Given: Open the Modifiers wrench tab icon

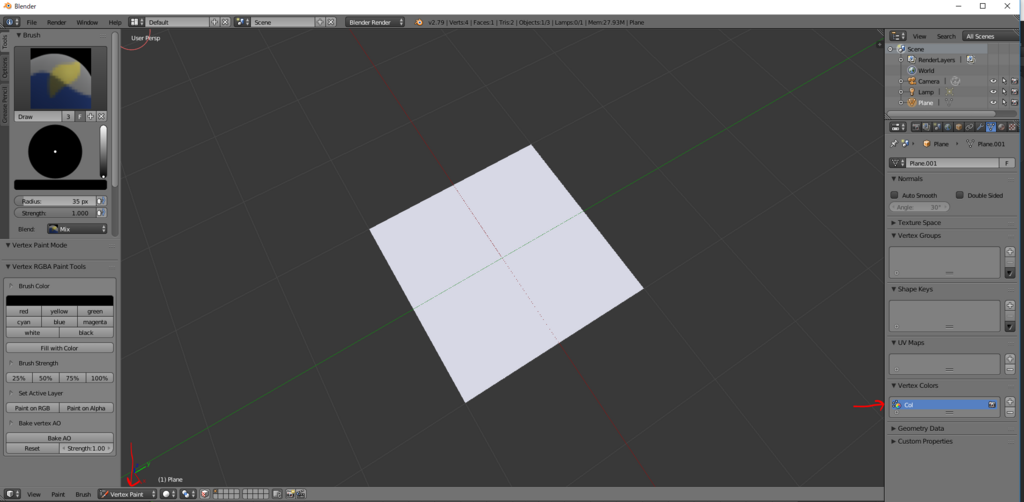Looking at the screenshot, I should click(x=980, y=127).
